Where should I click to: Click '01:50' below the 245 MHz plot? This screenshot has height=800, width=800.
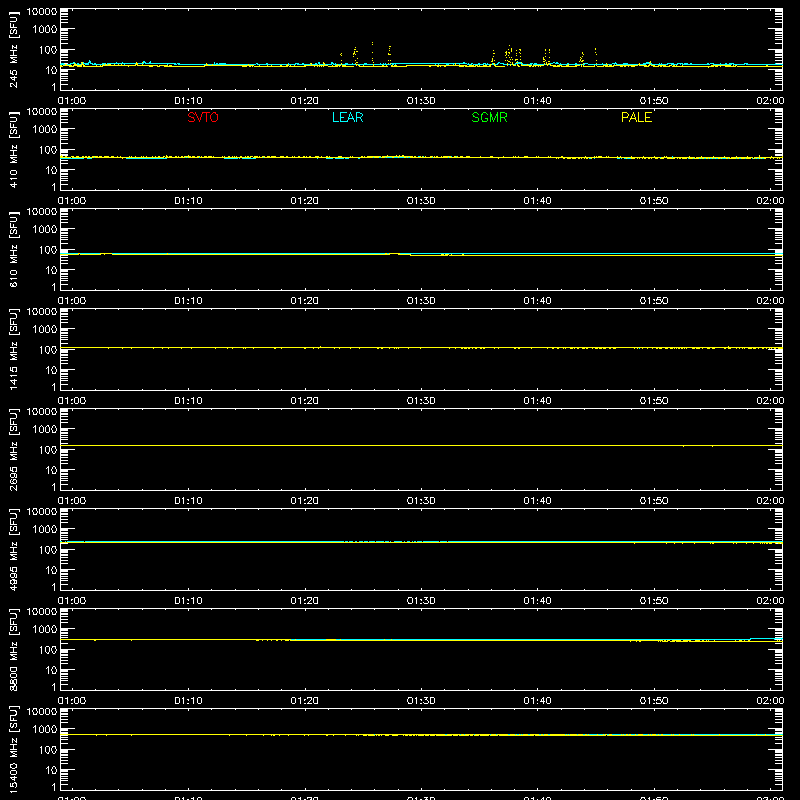[x=654, y=101]
